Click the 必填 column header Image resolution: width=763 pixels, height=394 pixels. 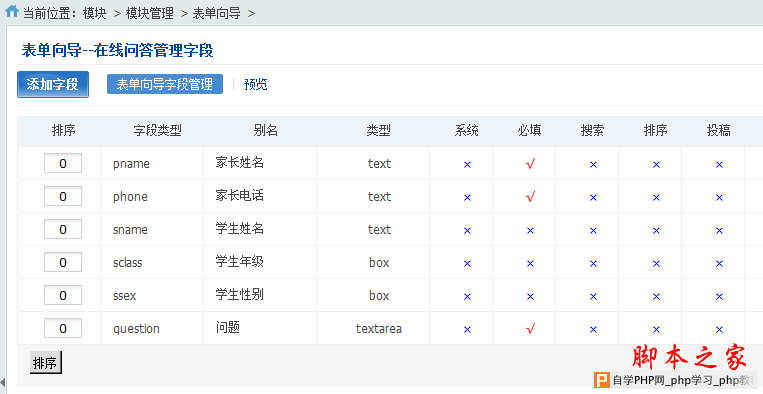[x=529, y=130]
